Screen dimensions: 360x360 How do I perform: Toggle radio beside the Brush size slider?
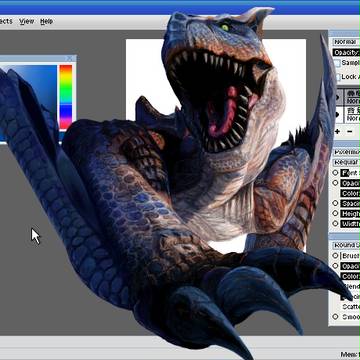point(335,256)
